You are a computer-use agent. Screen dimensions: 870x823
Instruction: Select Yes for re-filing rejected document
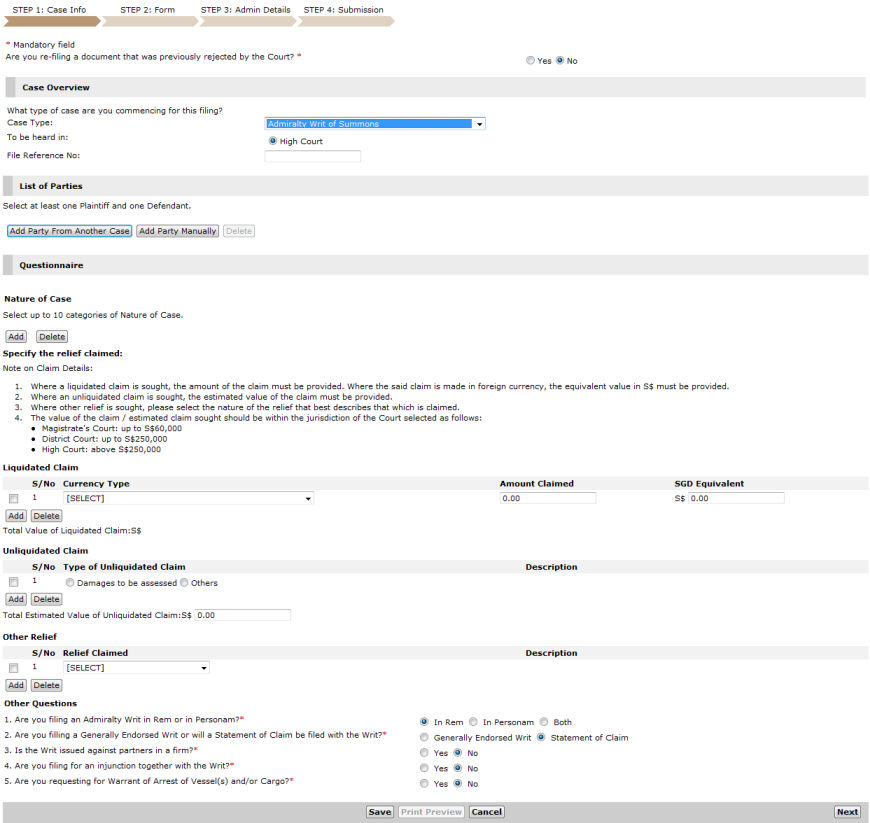(531, 61)
